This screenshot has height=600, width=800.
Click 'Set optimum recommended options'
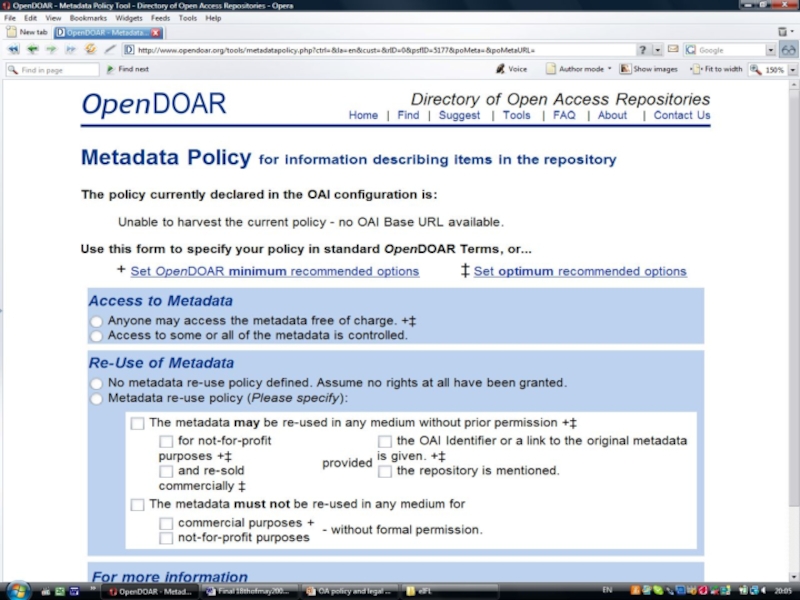pos(580,271)
